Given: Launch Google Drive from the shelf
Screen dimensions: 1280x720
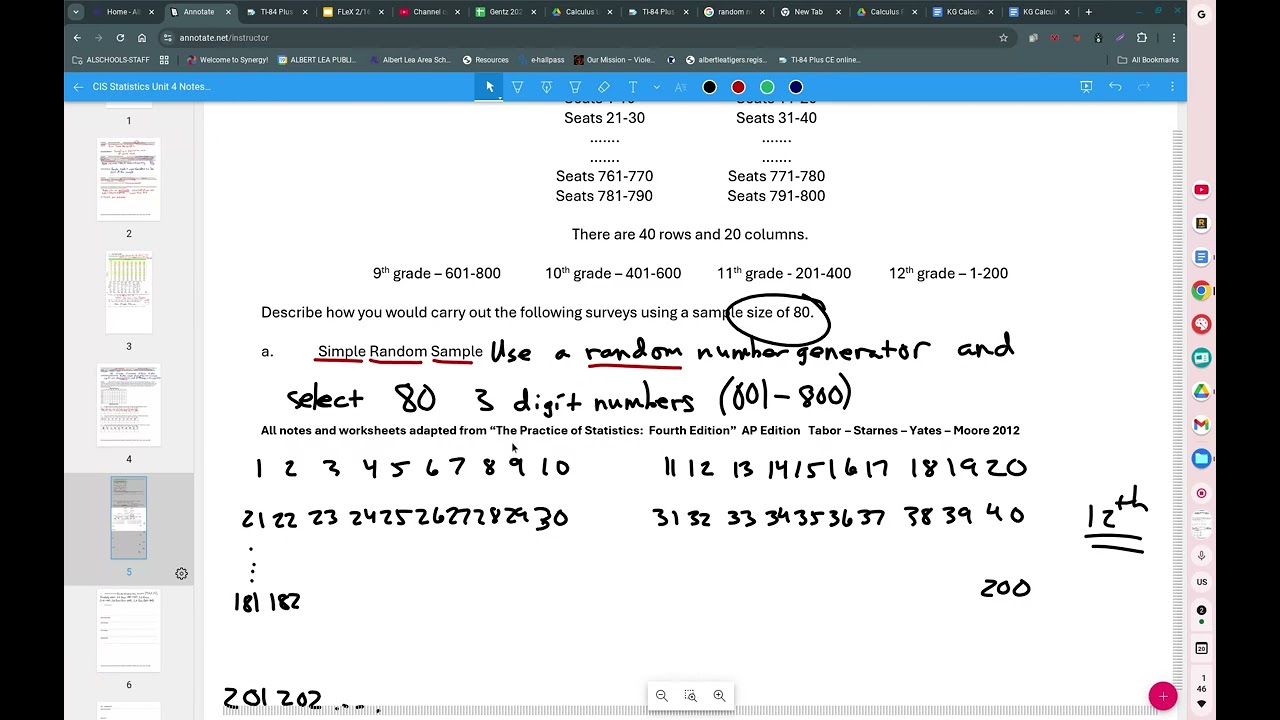Looking at the screenshot, I should (x=1201, y=391).
